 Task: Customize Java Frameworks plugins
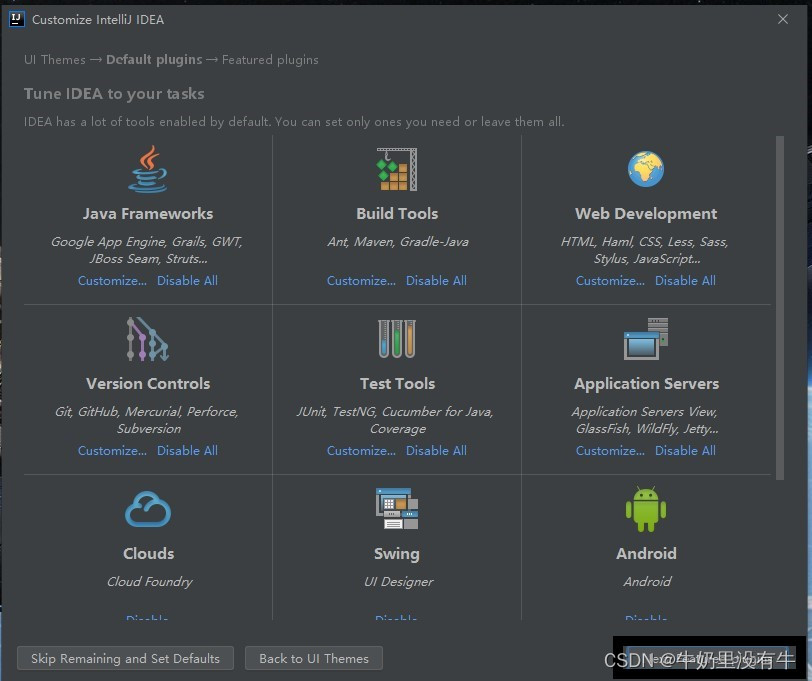[112, 281]
